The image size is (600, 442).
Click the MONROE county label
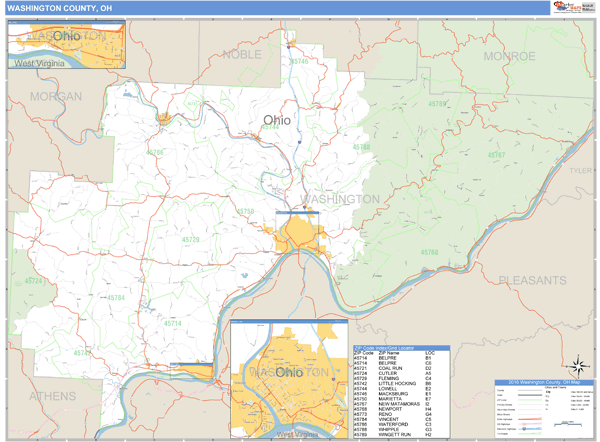pos(509,57)
